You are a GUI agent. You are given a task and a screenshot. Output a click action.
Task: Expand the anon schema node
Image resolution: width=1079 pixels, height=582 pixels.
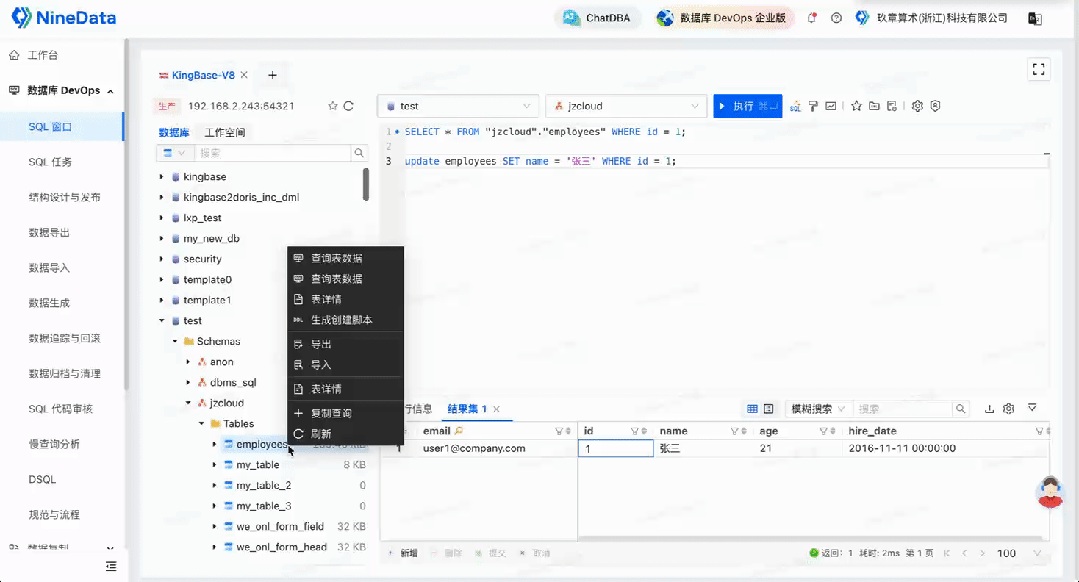click(x=188, y=362)
